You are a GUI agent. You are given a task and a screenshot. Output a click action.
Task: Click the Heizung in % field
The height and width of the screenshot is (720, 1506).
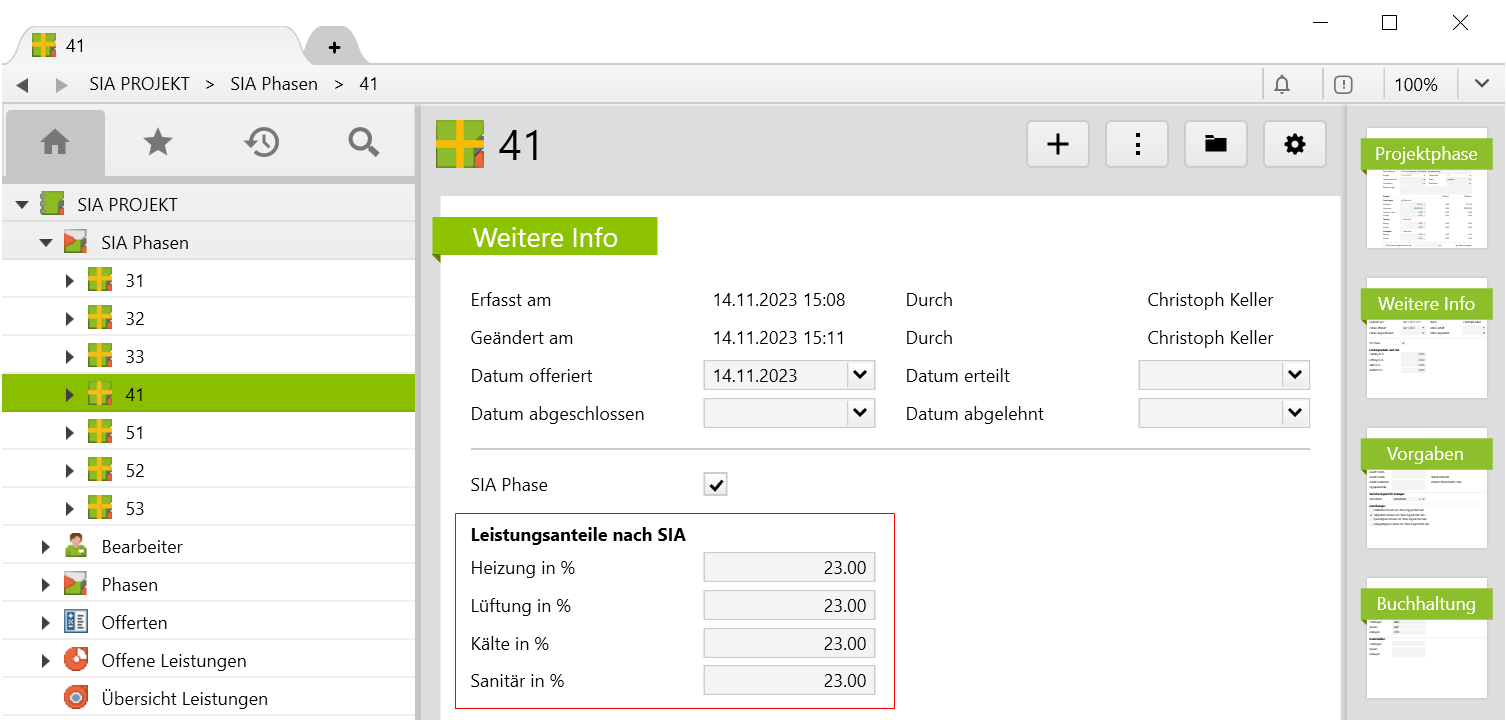click(789, 568)
